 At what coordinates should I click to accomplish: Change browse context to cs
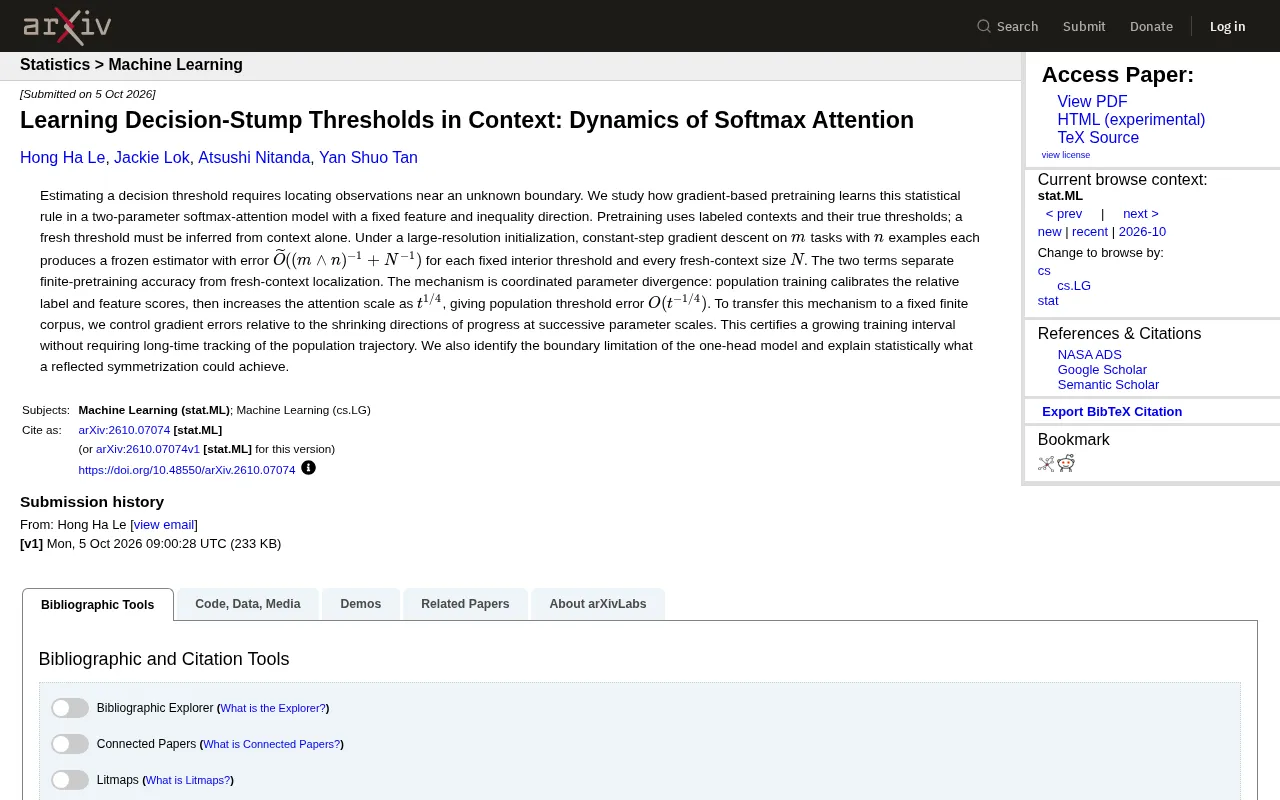pyautogui.click(x=1044, y=271)
